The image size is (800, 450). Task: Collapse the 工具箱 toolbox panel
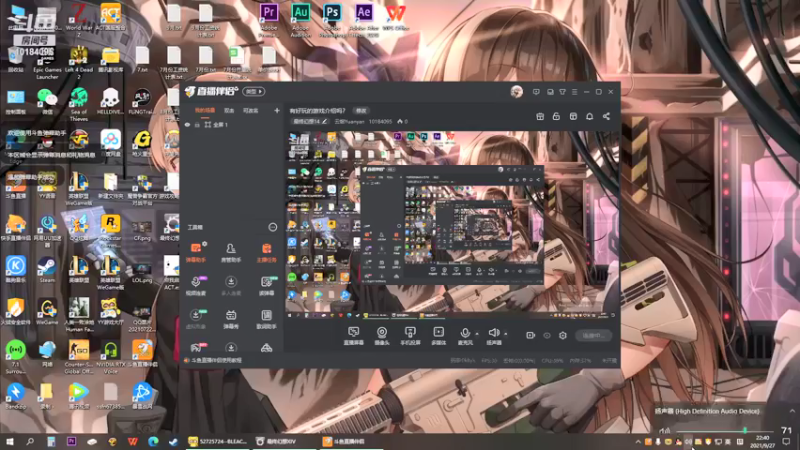tap(272, 227)
